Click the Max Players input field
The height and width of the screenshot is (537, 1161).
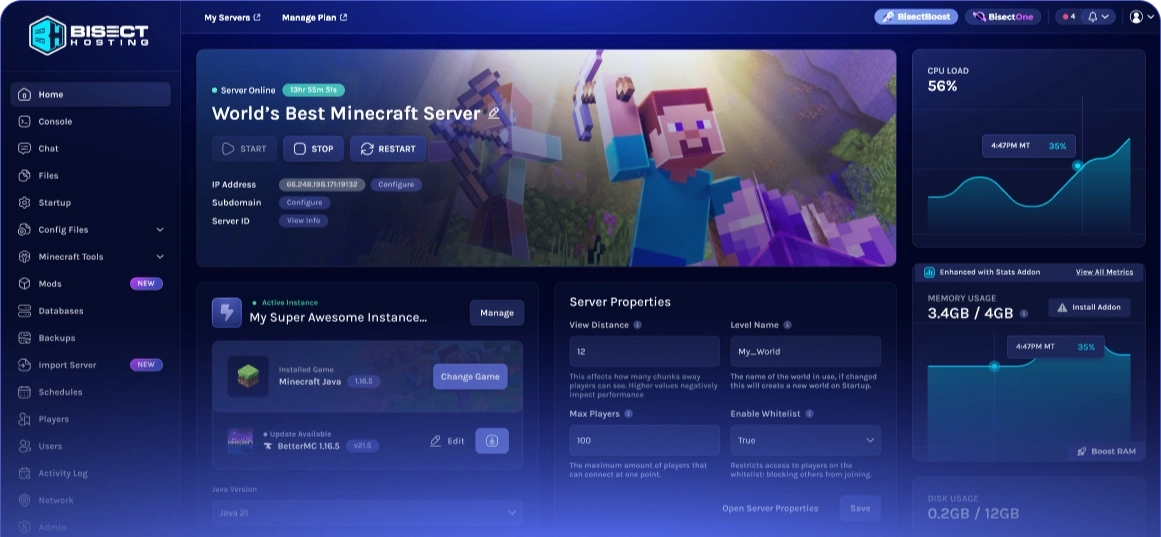tap(644, 440)
